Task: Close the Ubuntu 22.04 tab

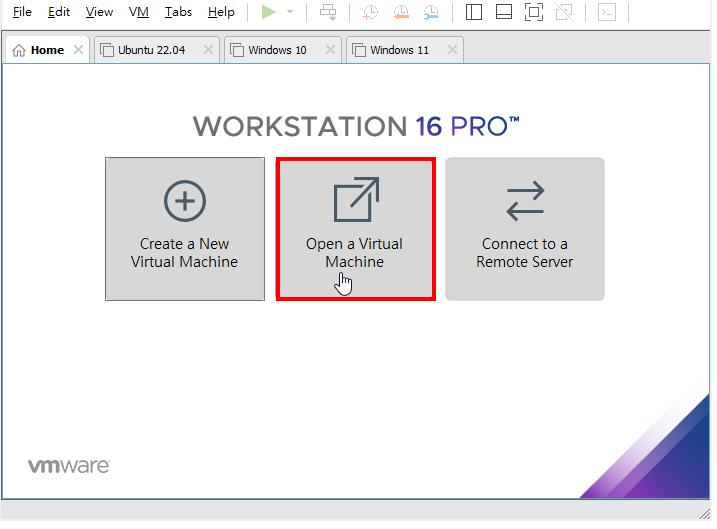Action: point(209,49)
